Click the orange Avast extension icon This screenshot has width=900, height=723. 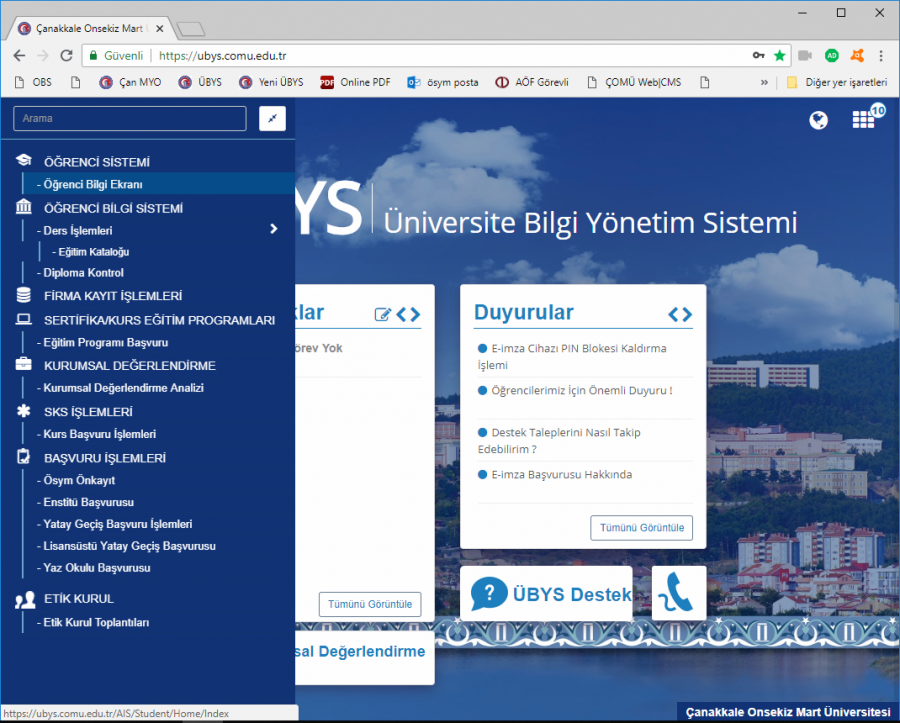pyautogui.click(x=857, y=56)
